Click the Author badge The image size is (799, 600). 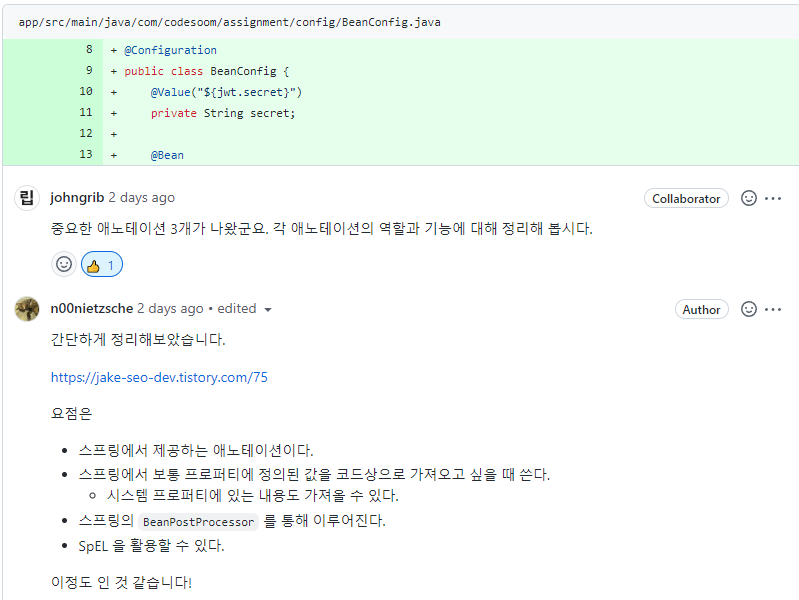[x=701, y=310]
